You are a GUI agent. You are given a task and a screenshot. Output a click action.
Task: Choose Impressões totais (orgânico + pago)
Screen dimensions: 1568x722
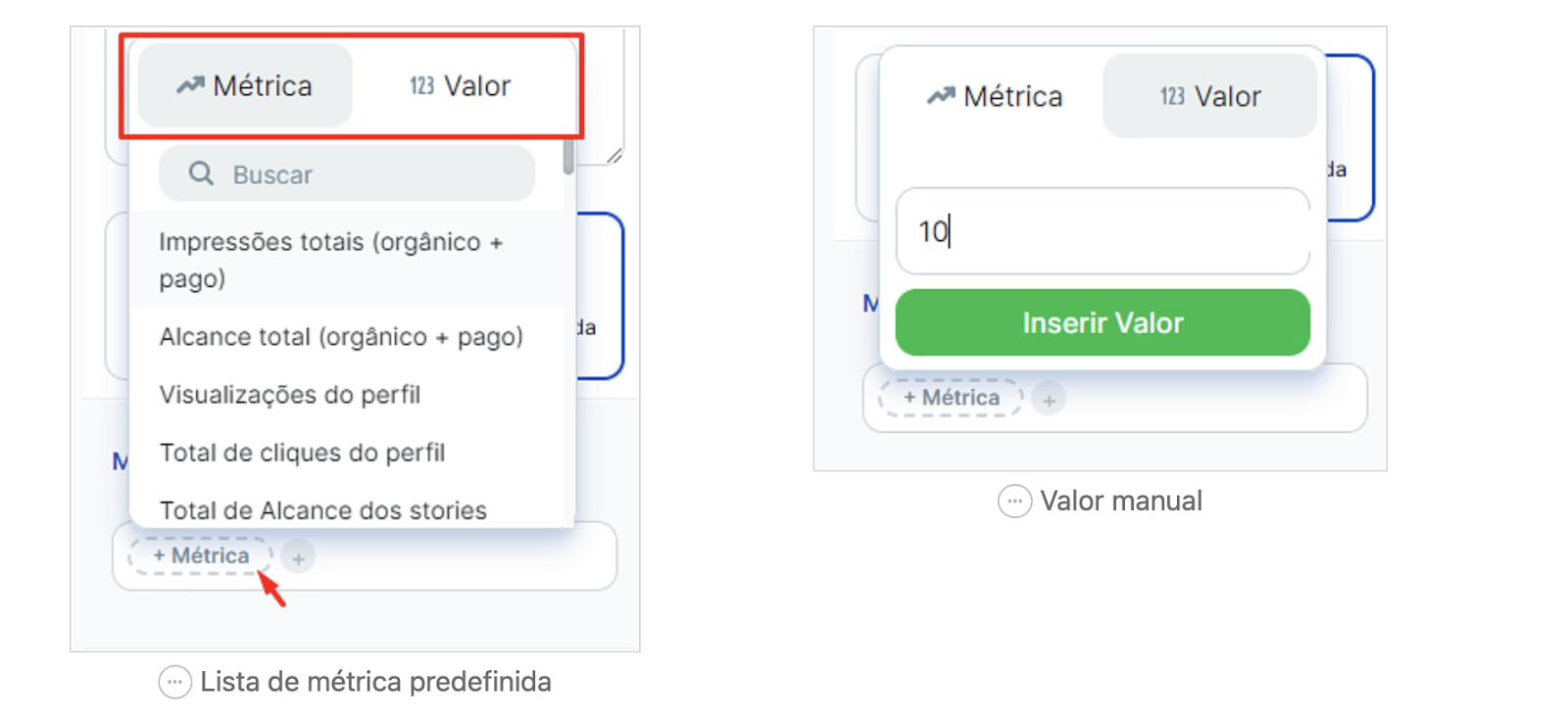coord(347,260)
